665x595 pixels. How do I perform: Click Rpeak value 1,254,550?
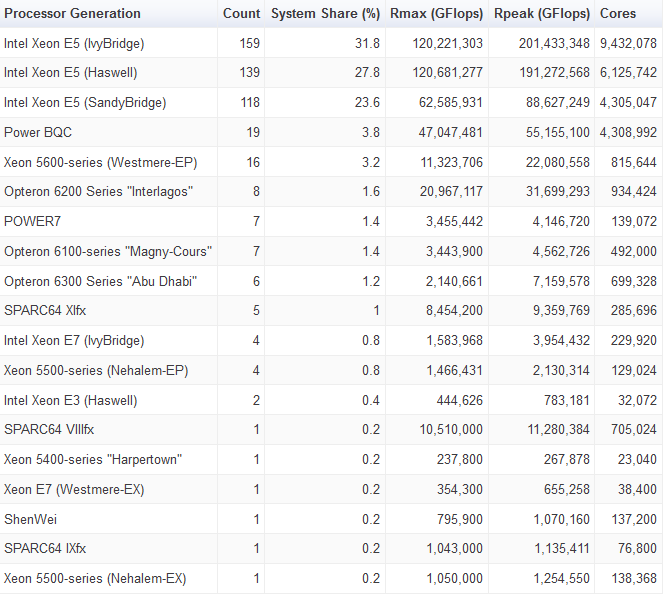click(561, 579)
